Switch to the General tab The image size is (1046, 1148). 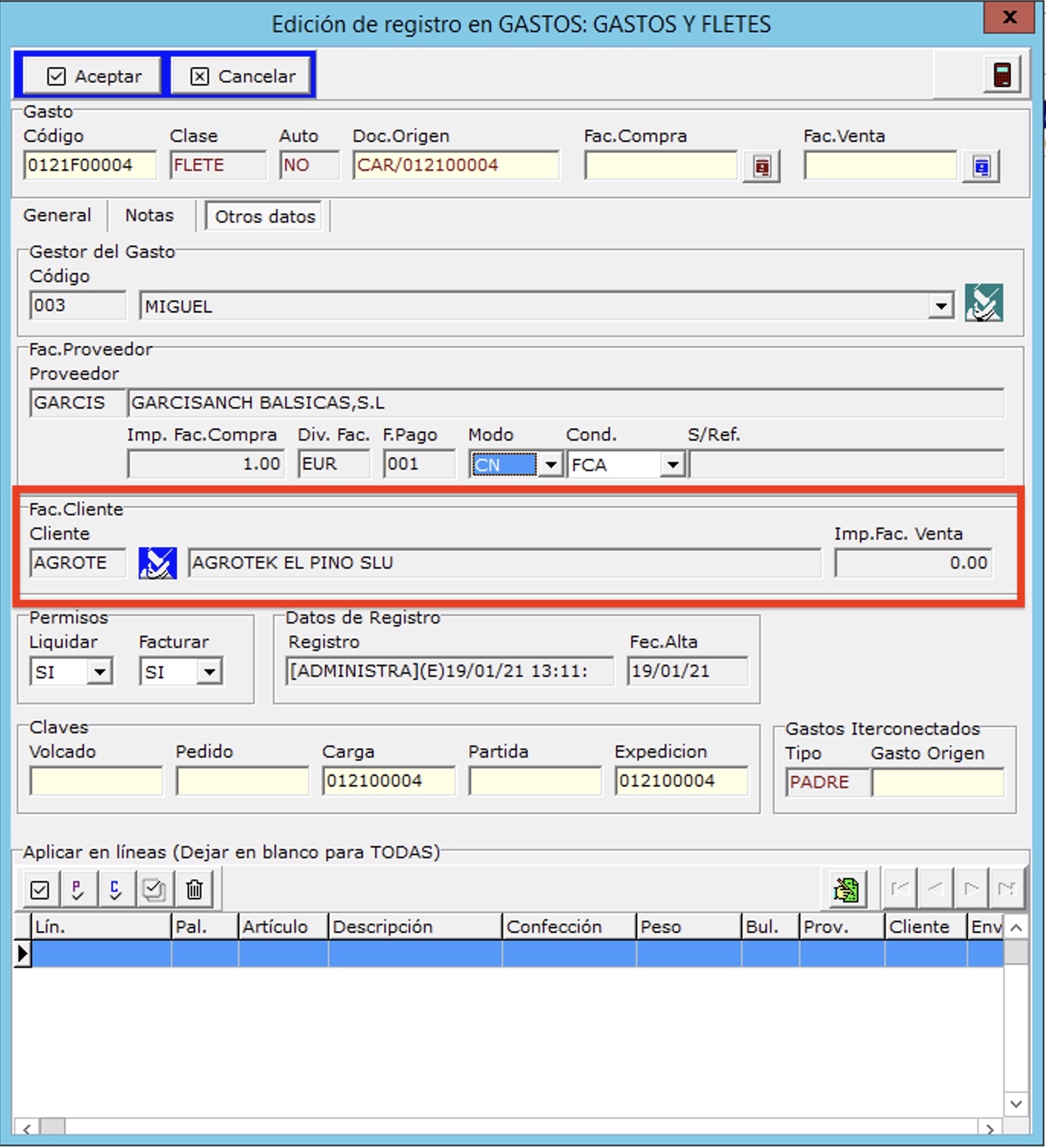coord(57,216)
